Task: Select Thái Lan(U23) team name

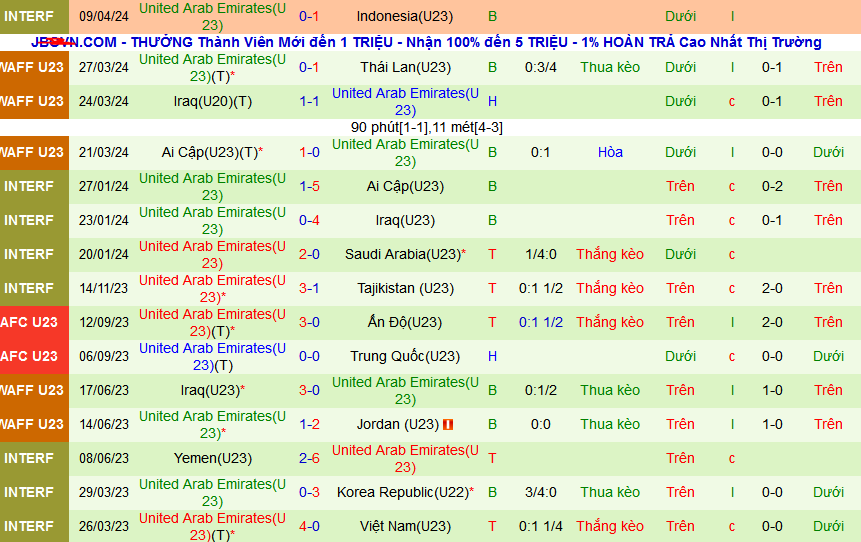Action: 405,67
